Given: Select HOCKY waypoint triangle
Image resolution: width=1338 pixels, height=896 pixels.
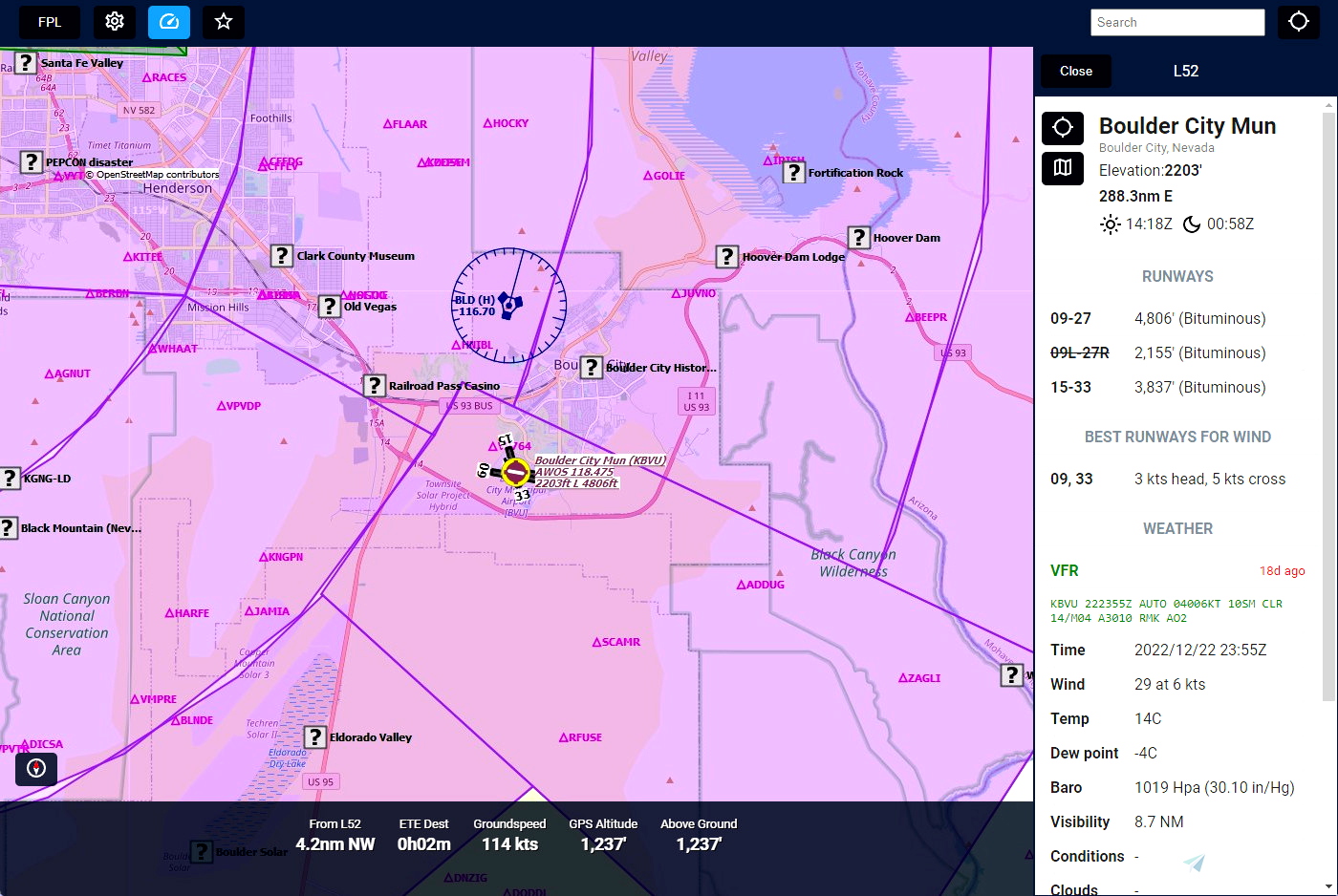Looking at the screenshot, I should point(488,123).
